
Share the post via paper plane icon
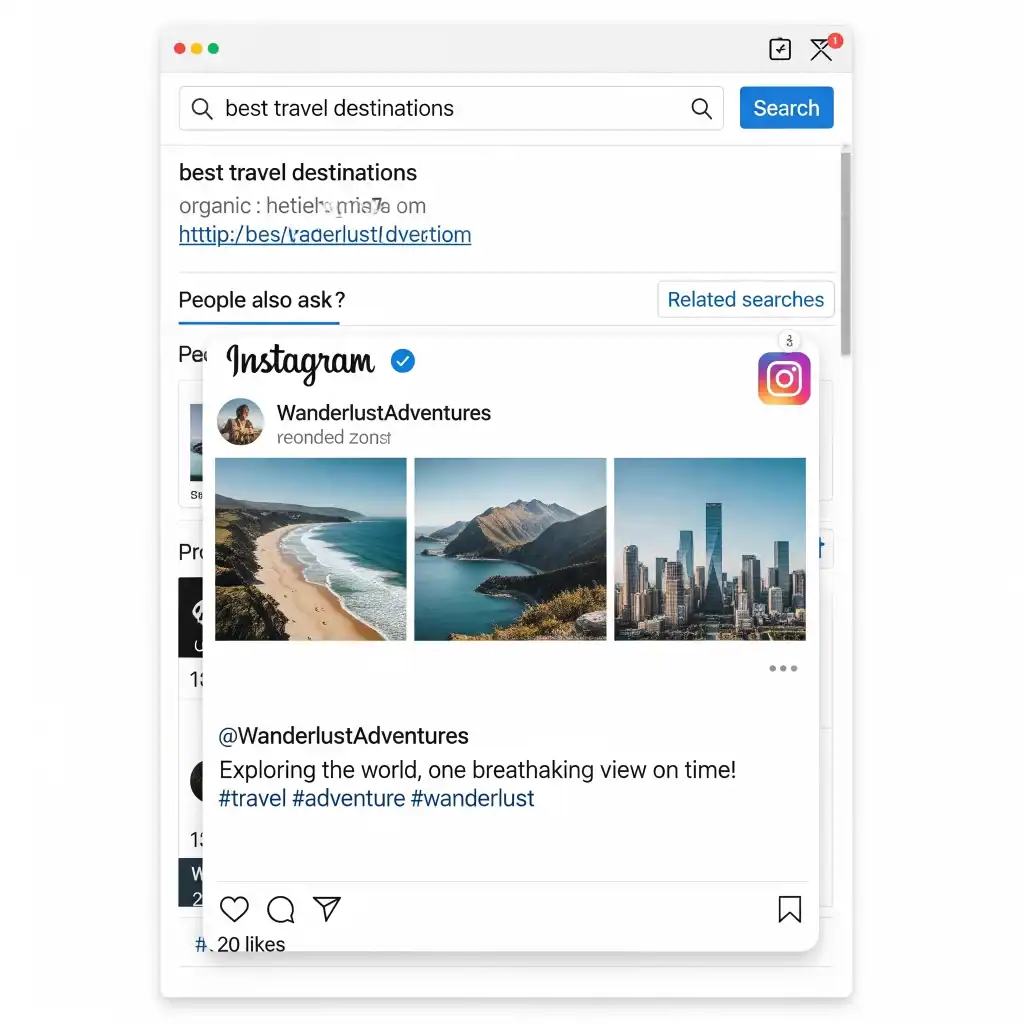point(327,908)
